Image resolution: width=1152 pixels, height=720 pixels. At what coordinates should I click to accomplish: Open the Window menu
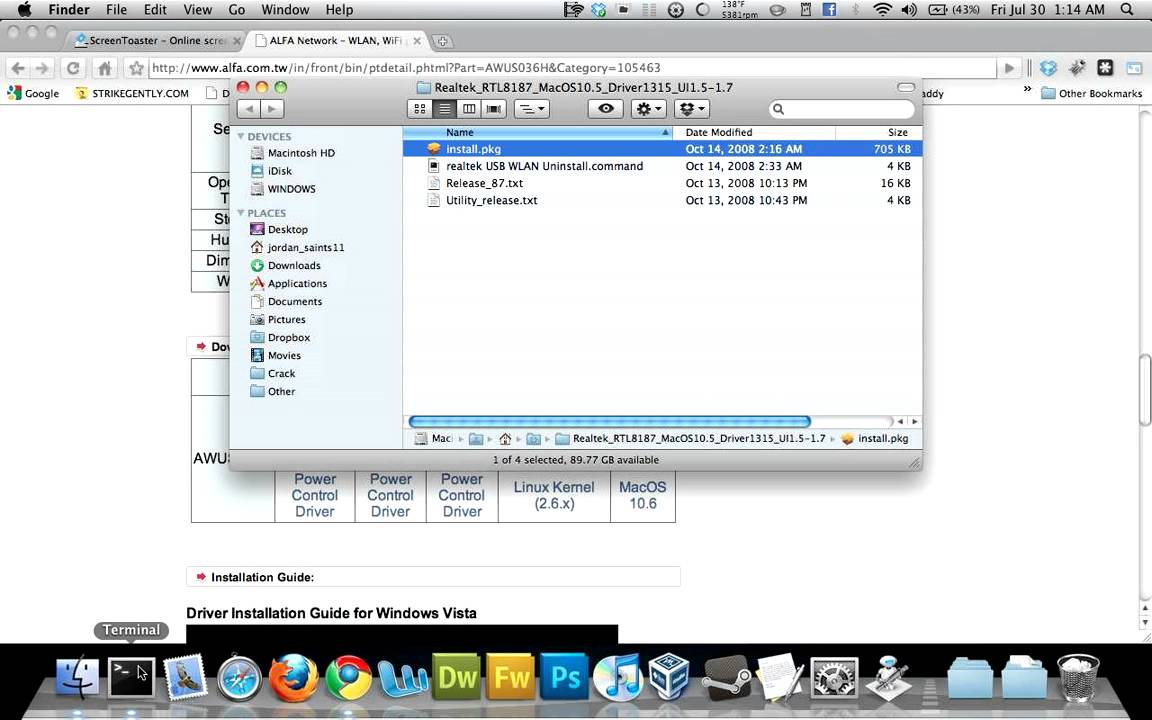[x=285, y=10]
